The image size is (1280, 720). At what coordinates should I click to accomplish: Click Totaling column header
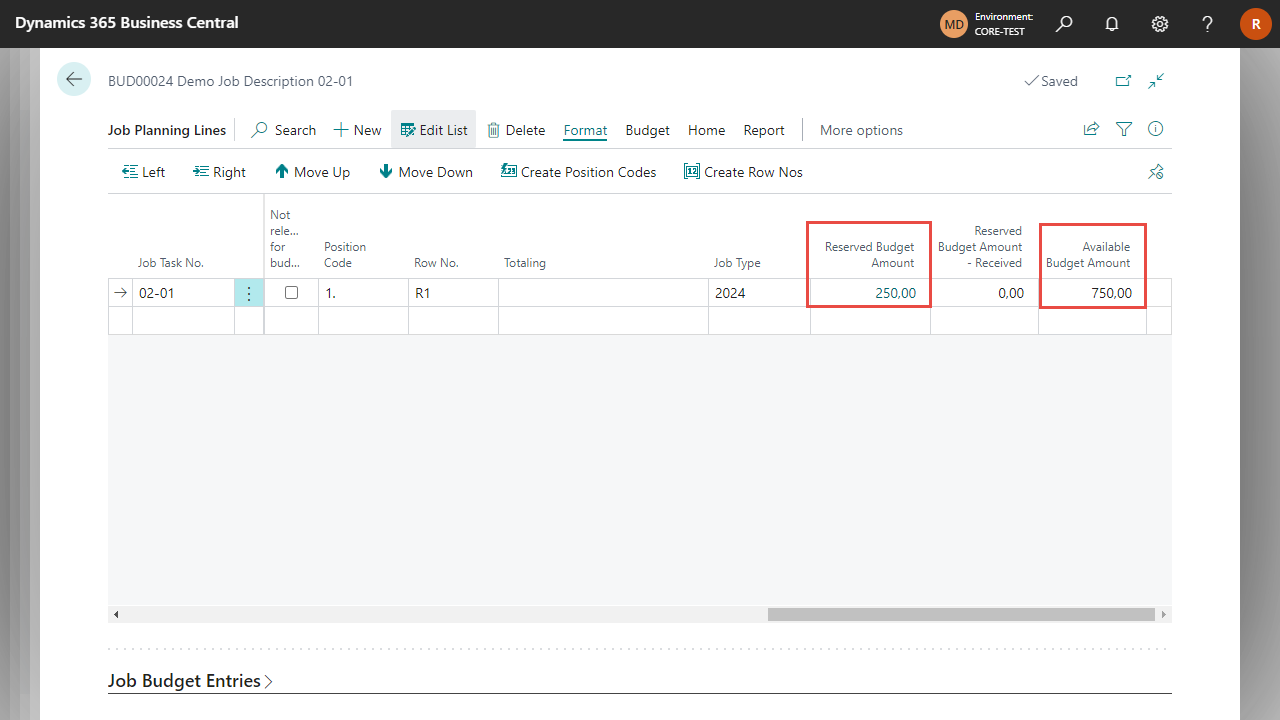click(x=525, y=263)
